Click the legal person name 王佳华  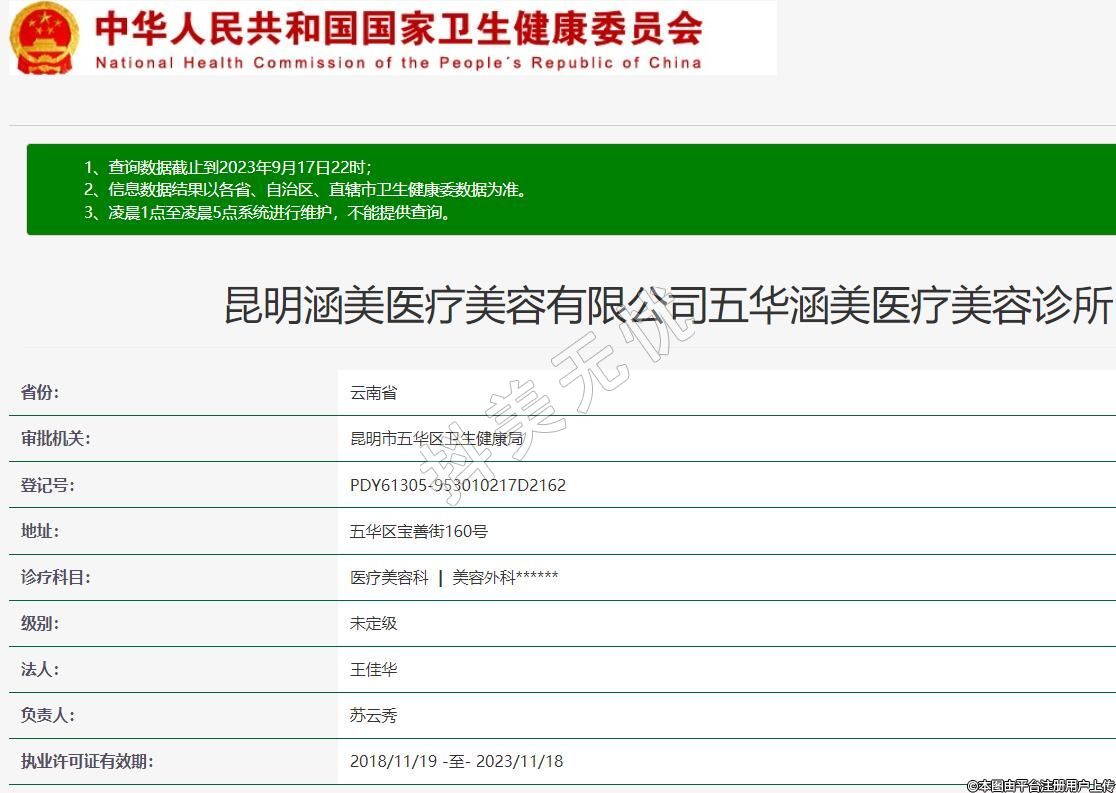tap(373, 669)
